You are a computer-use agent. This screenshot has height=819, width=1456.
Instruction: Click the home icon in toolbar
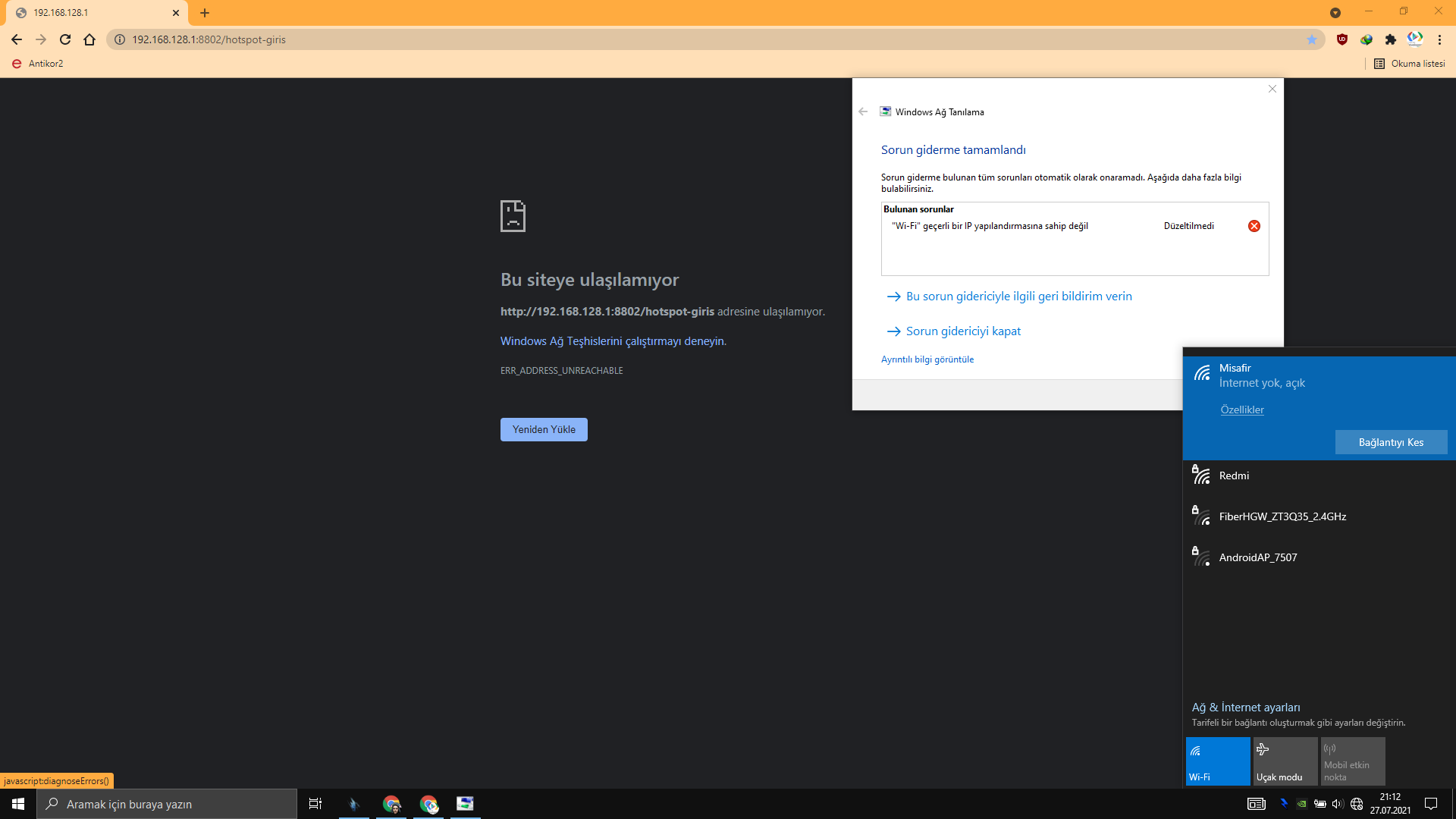point(89,39)
